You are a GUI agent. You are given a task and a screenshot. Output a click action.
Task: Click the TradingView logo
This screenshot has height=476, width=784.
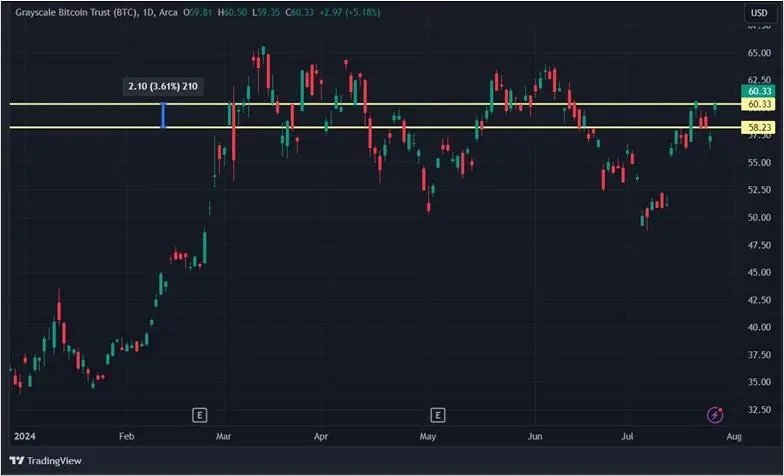point(46,460)
